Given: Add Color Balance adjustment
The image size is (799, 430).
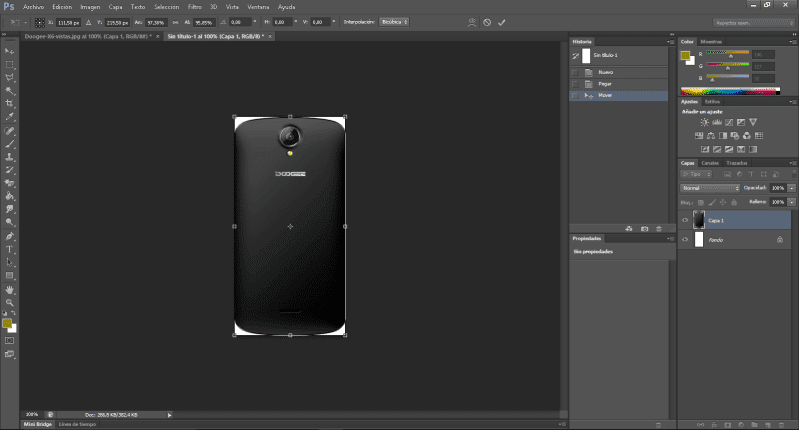Looking at the screenshot, I should pos(711,136).
